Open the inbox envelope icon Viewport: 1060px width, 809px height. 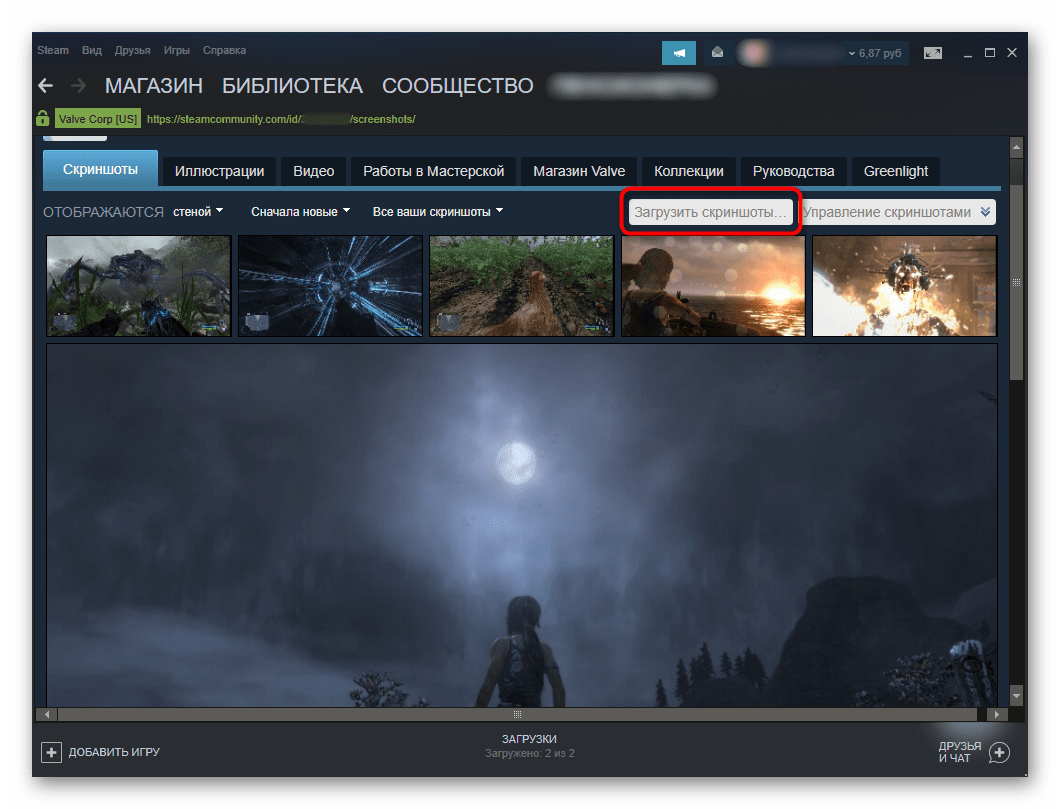point(717,52)
